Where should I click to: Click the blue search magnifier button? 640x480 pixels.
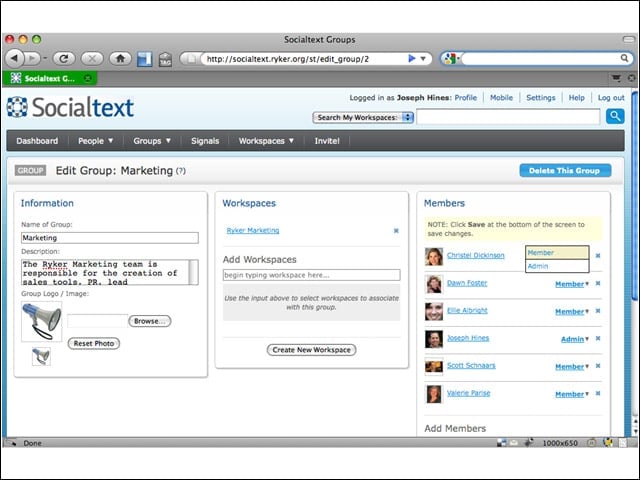pyautogui.click(x=615, y=117)
